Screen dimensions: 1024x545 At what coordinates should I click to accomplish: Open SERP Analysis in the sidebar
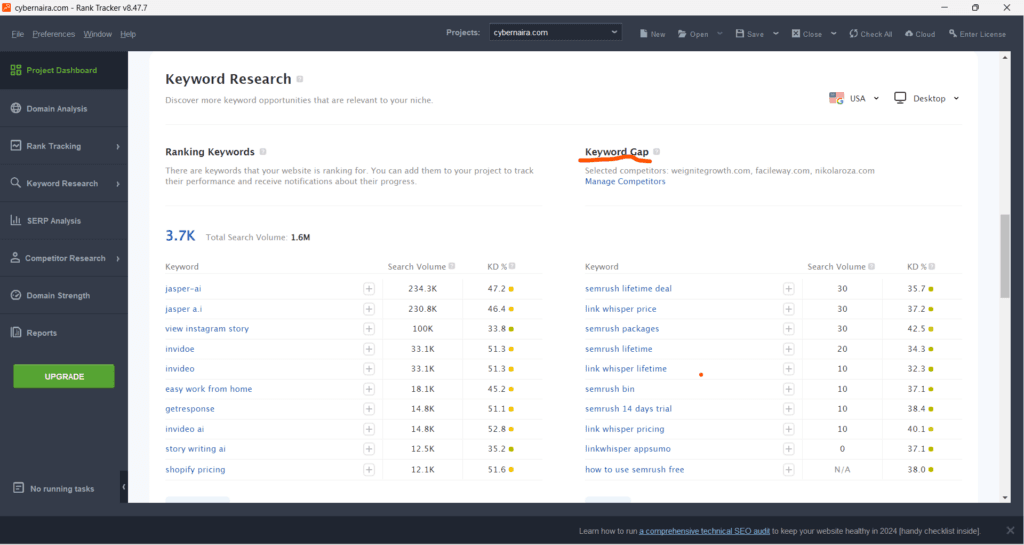(63, 221)
